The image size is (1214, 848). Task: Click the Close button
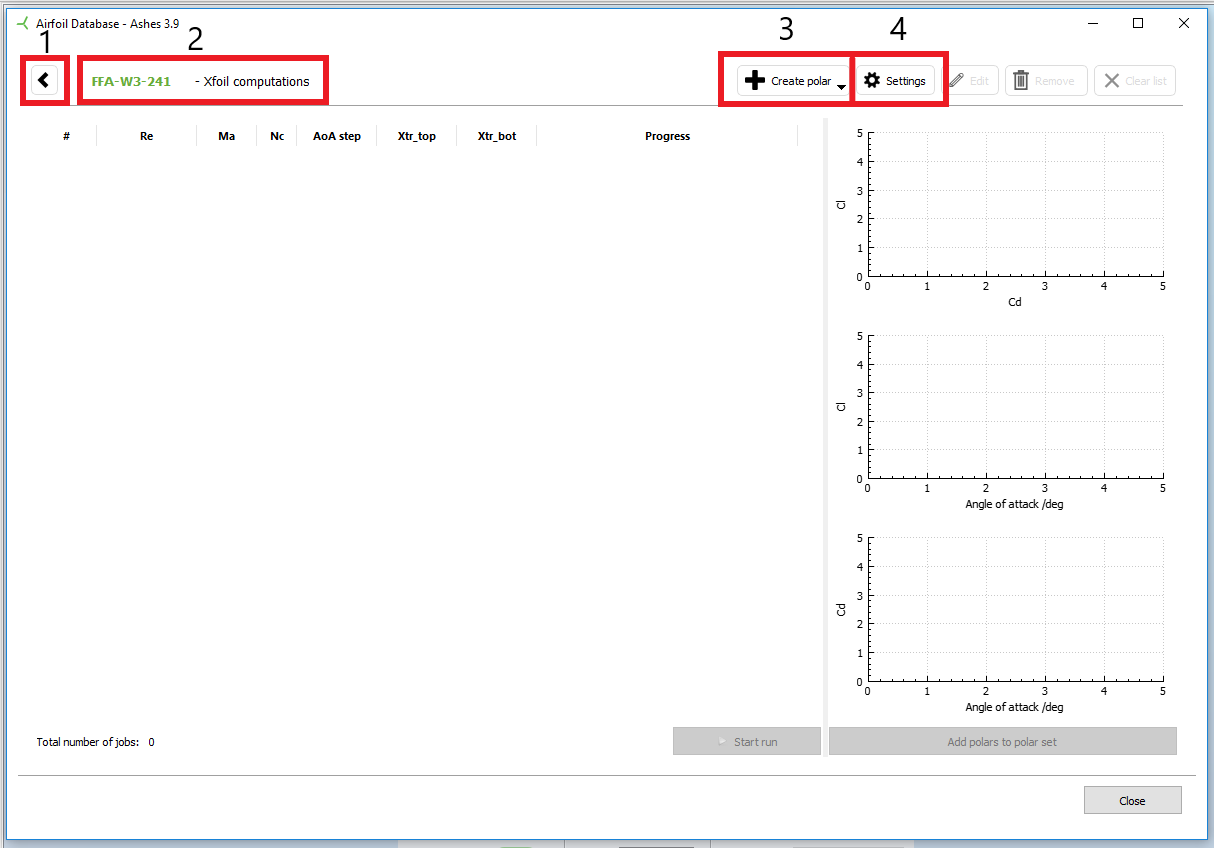pos(1132,800)
